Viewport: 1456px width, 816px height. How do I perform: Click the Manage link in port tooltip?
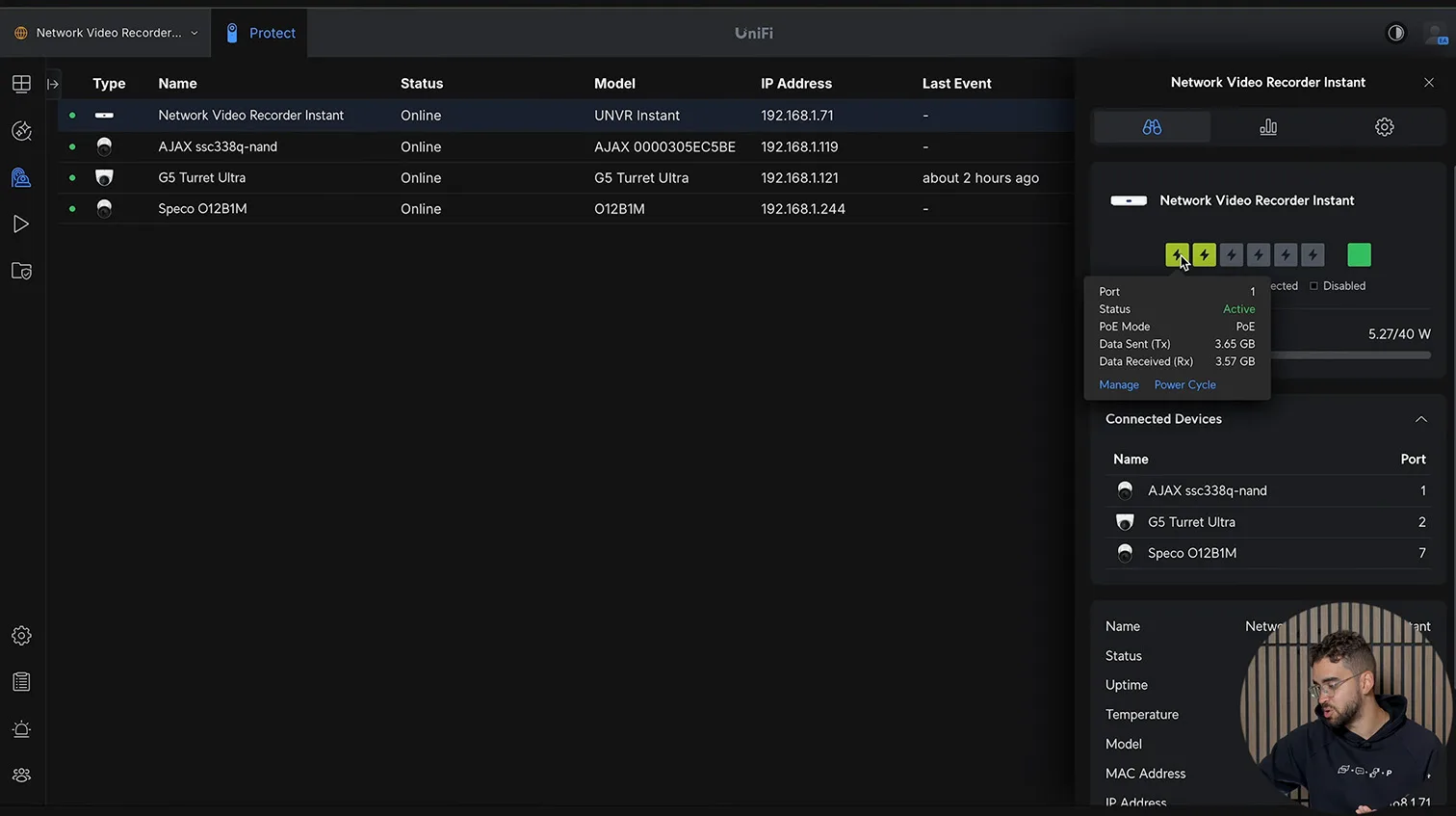tap(1119, 384)
